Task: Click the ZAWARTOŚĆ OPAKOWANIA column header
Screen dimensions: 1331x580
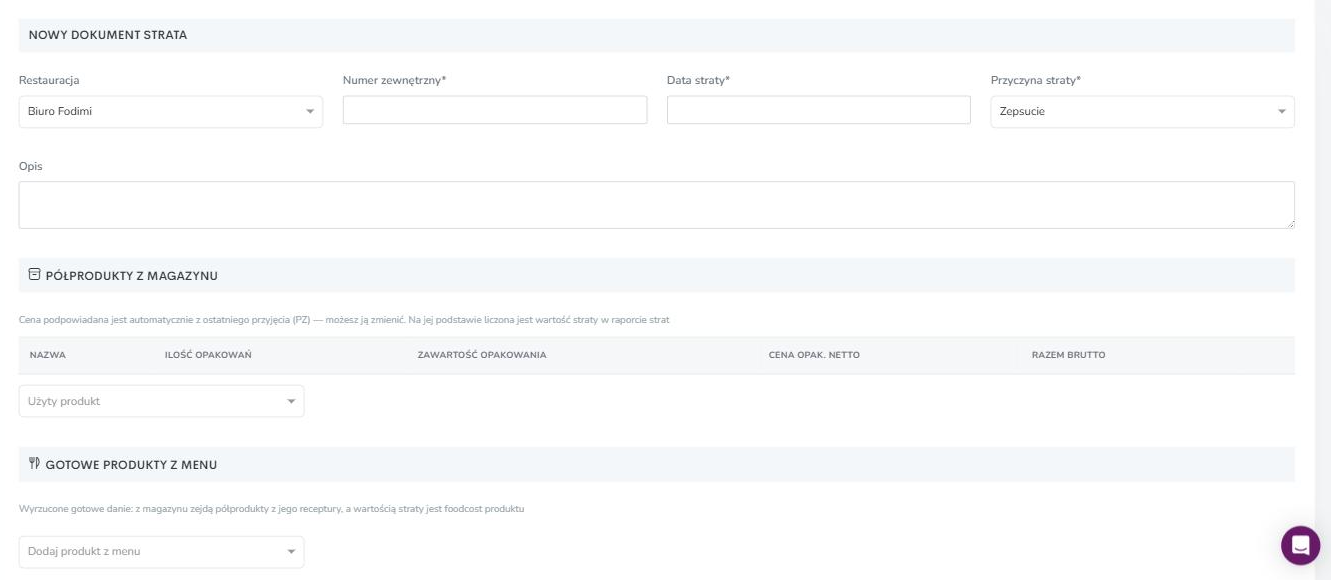Action: tap(482, 355)
